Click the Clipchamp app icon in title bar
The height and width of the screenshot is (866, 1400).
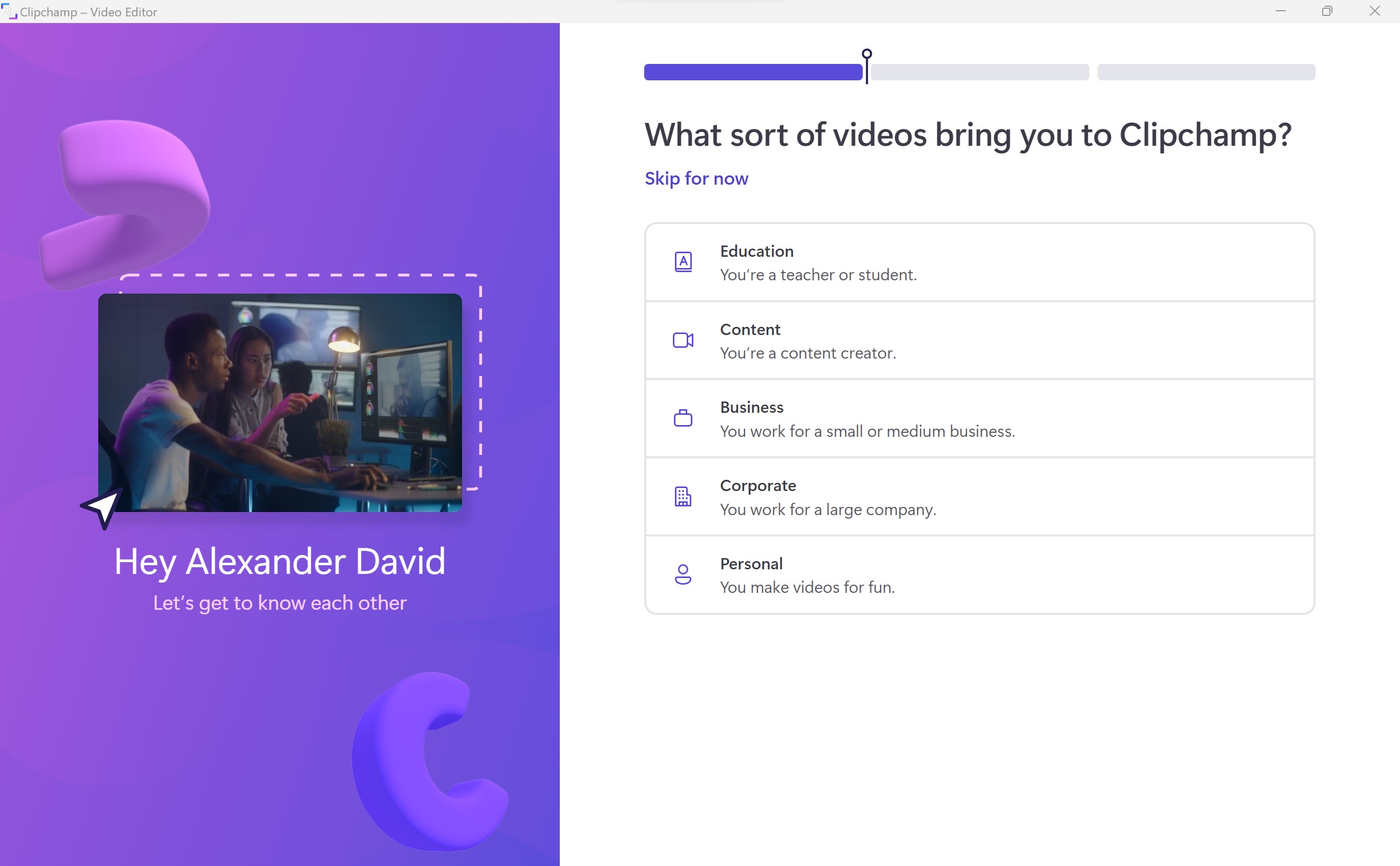click(x=9, y=11)
